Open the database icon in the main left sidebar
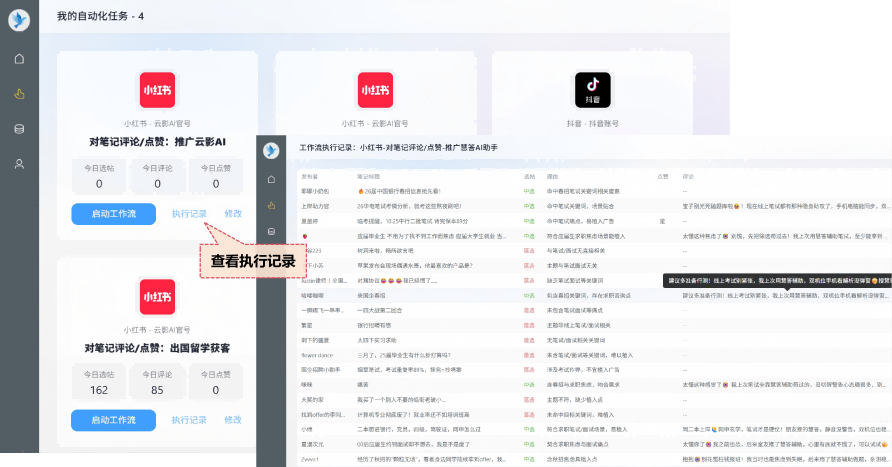Viewport: 892px width, 467px height. point(19,129)
